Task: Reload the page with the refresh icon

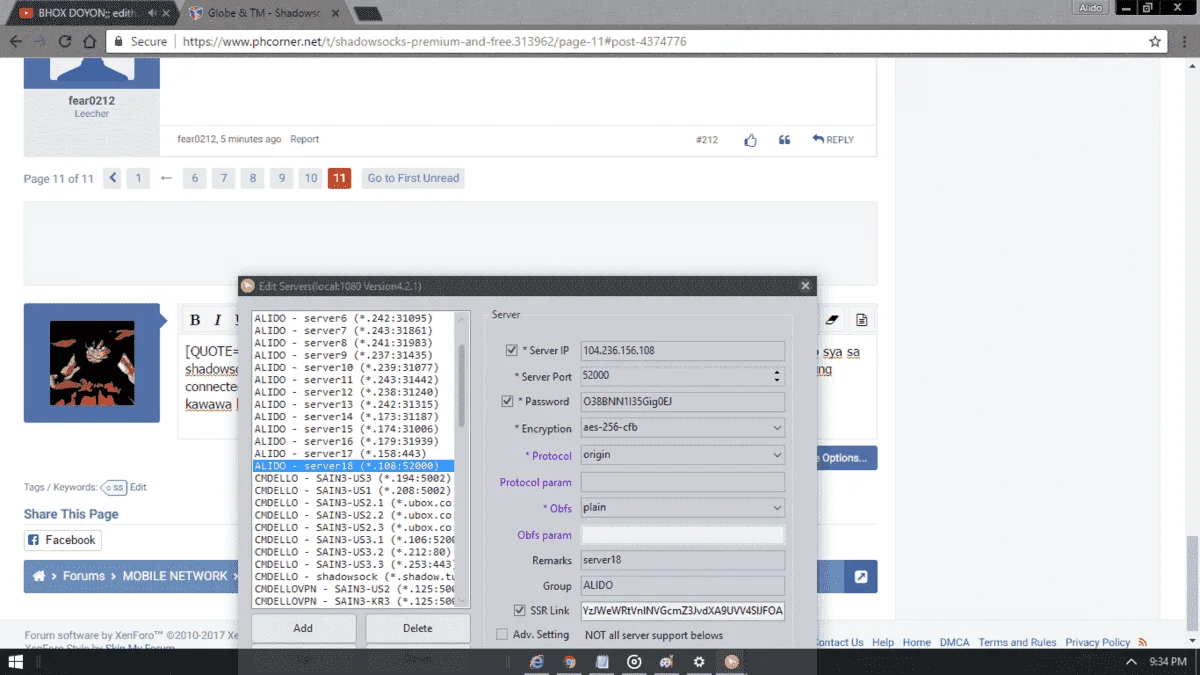Action: [65, 42]
